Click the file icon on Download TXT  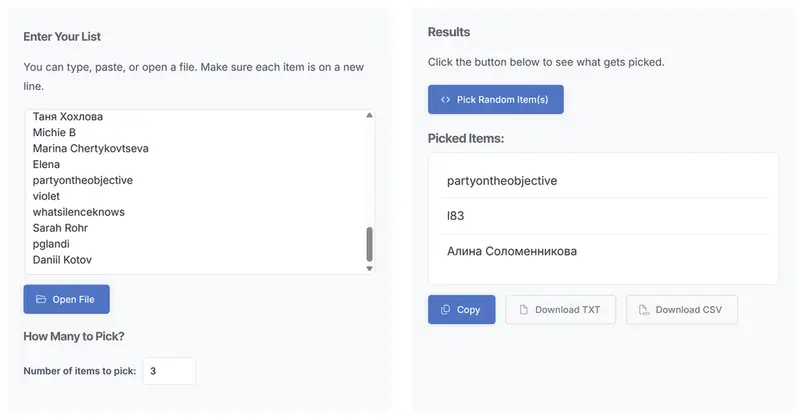click(523, 310)
